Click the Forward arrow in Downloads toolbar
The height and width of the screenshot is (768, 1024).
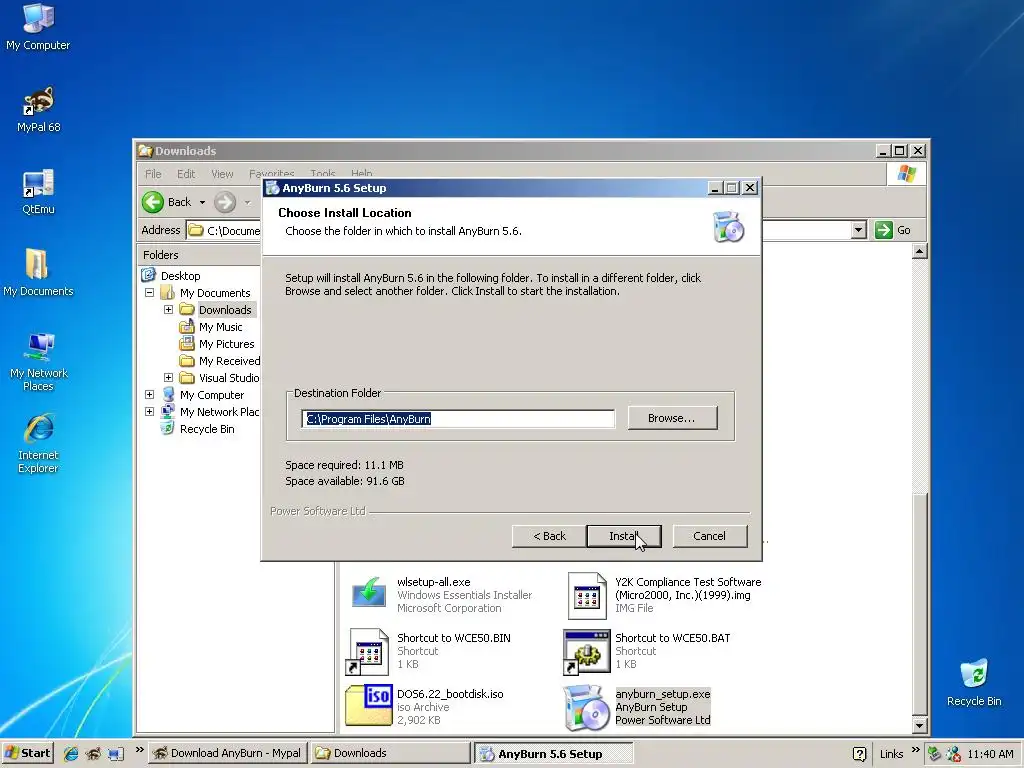click(225, 202)
